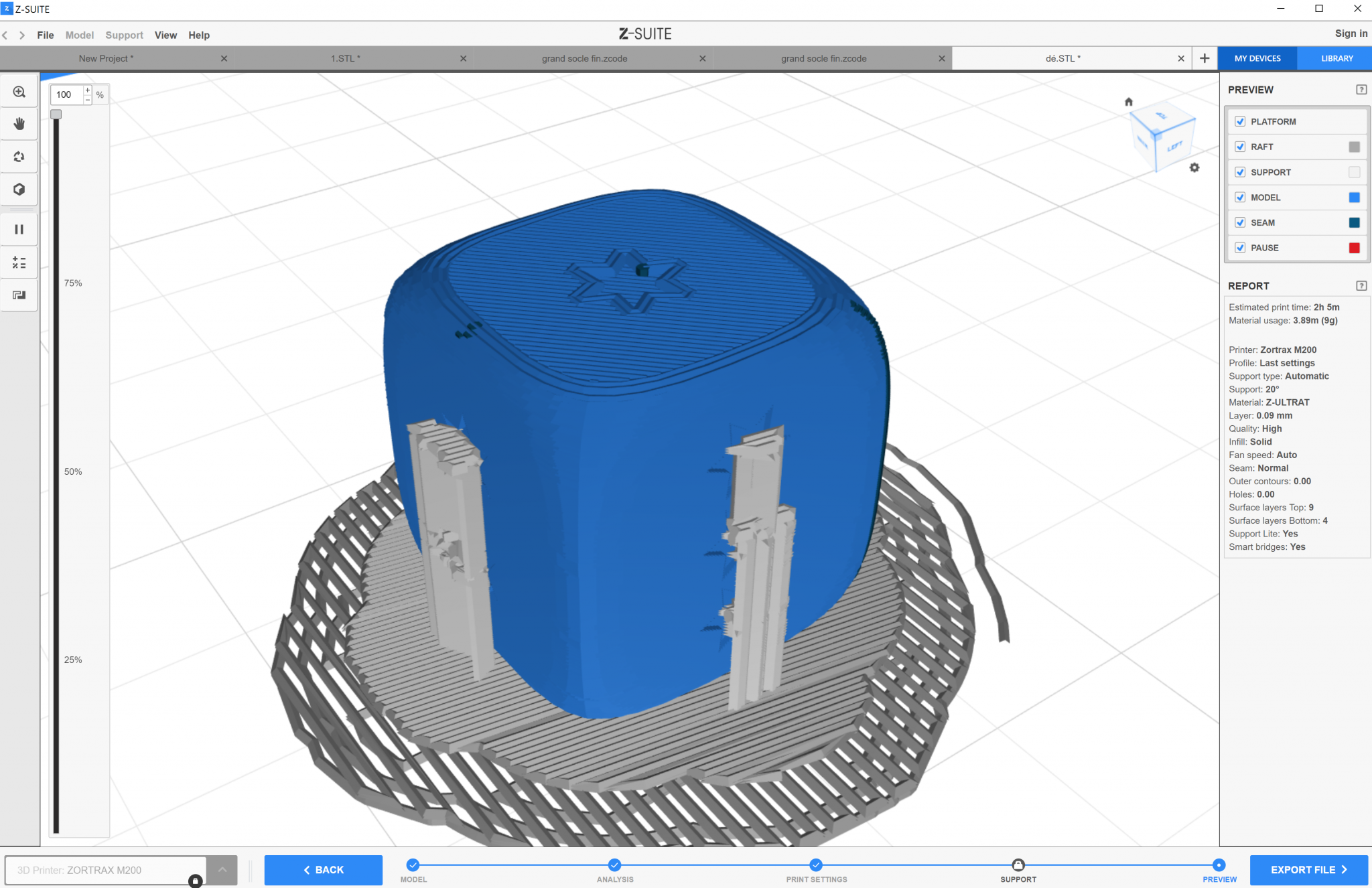Viewport: 1372px width, 888px height.
Task: Select the rotate view tool
Action: click(x=19, y=157)
